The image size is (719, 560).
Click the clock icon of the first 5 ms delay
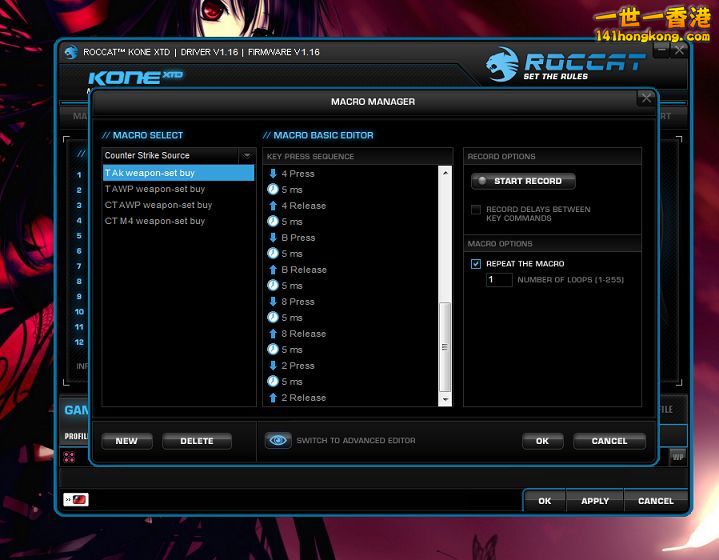click(273, 189)
